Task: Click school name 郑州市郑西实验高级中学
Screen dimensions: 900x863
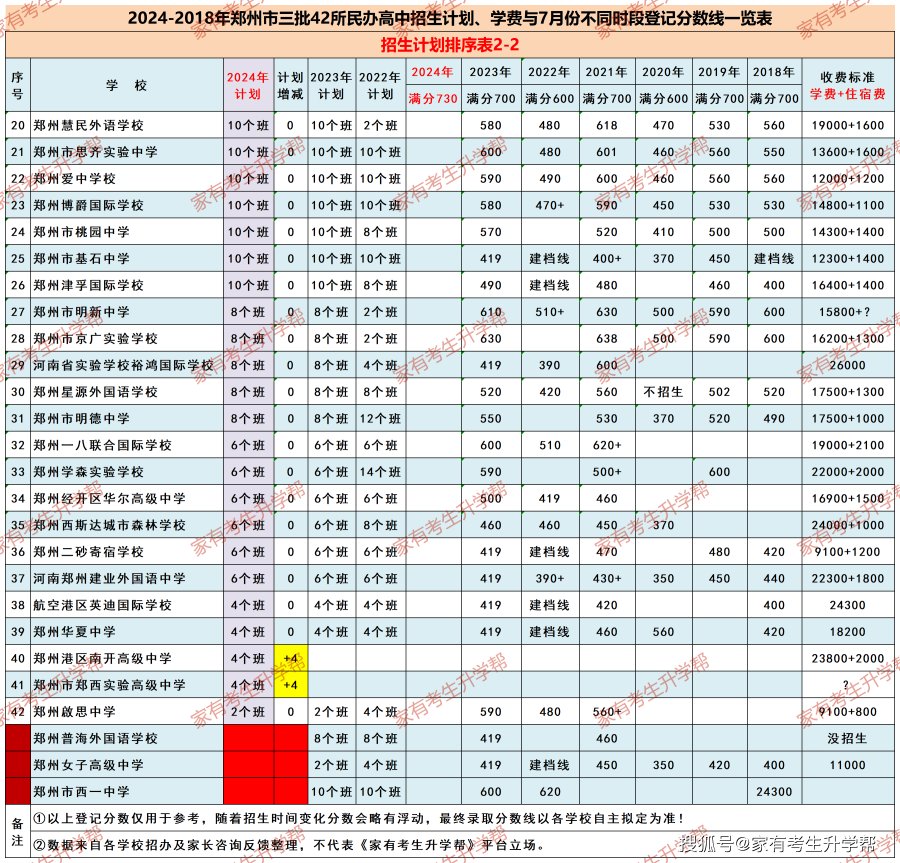Action: point(109,685)
